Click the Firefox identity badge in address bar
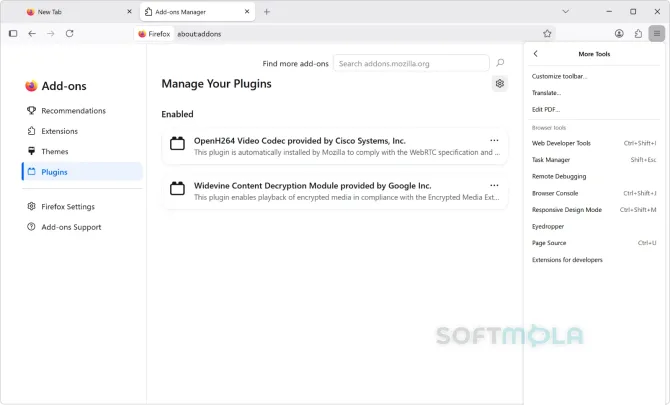The image size is (670, 405). tap(154, 34)
